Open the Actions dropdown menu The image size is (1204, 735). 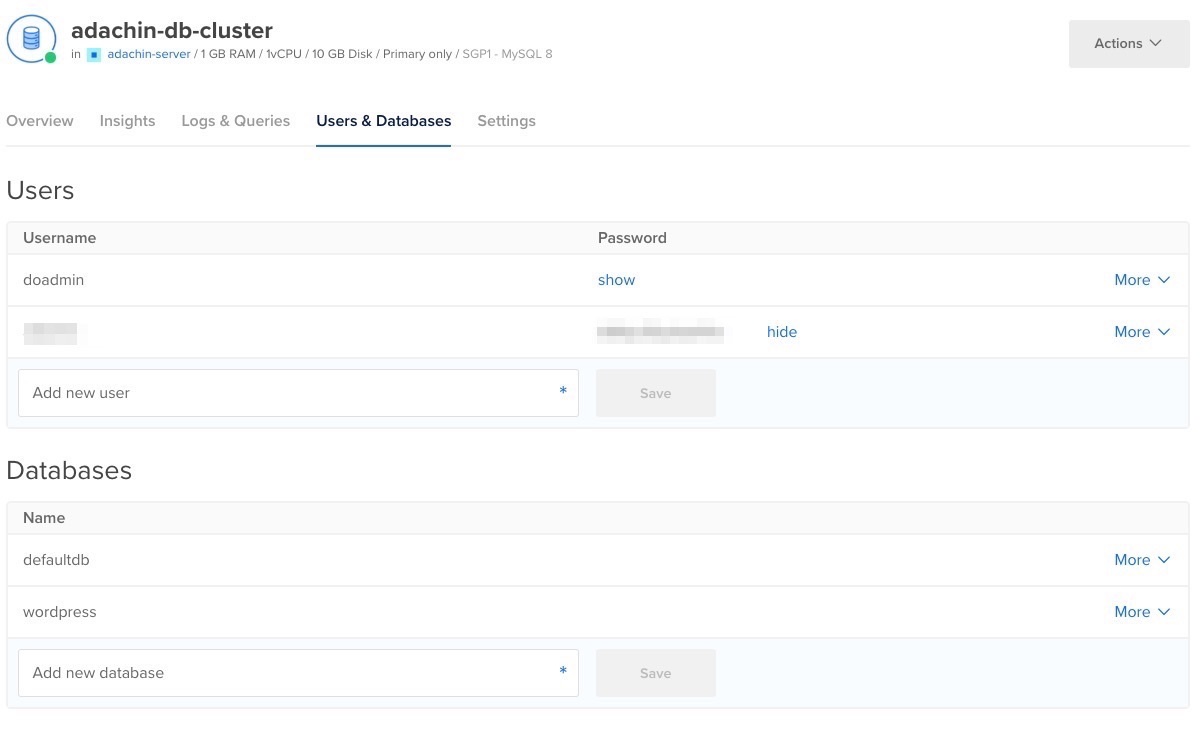[x=1128, y=43]
